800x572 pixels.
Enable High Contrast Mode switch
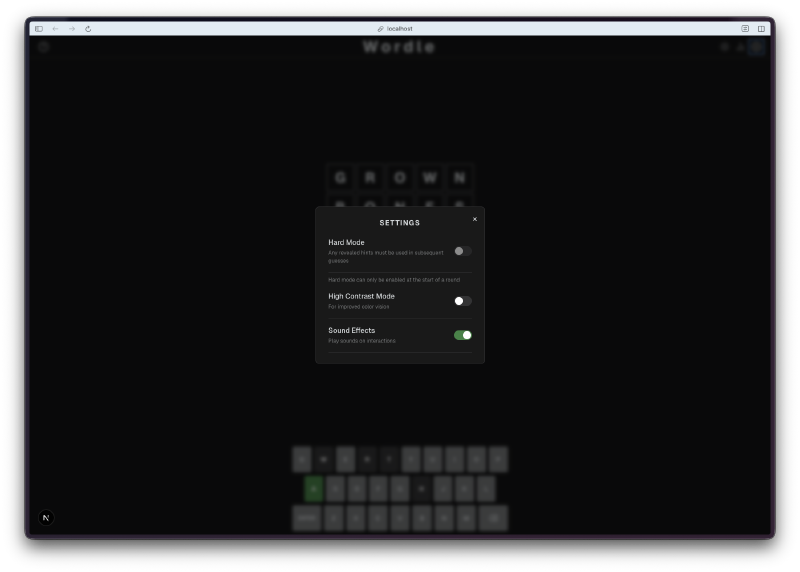tap(462, 301)
